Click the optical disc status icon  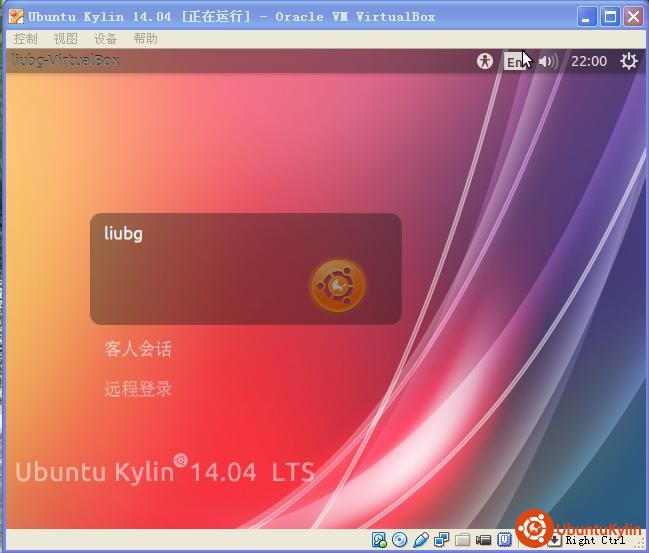point(400,541)
